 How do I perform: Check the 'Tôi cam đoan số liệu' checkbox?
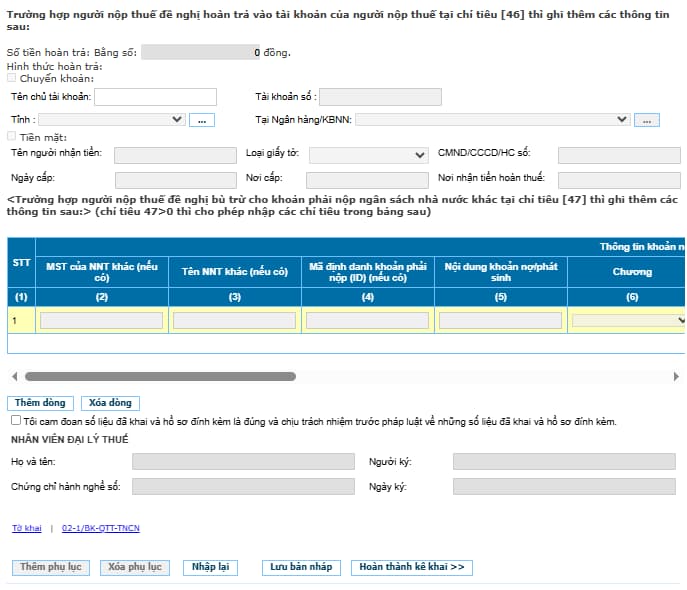click(x=16, y=420)
